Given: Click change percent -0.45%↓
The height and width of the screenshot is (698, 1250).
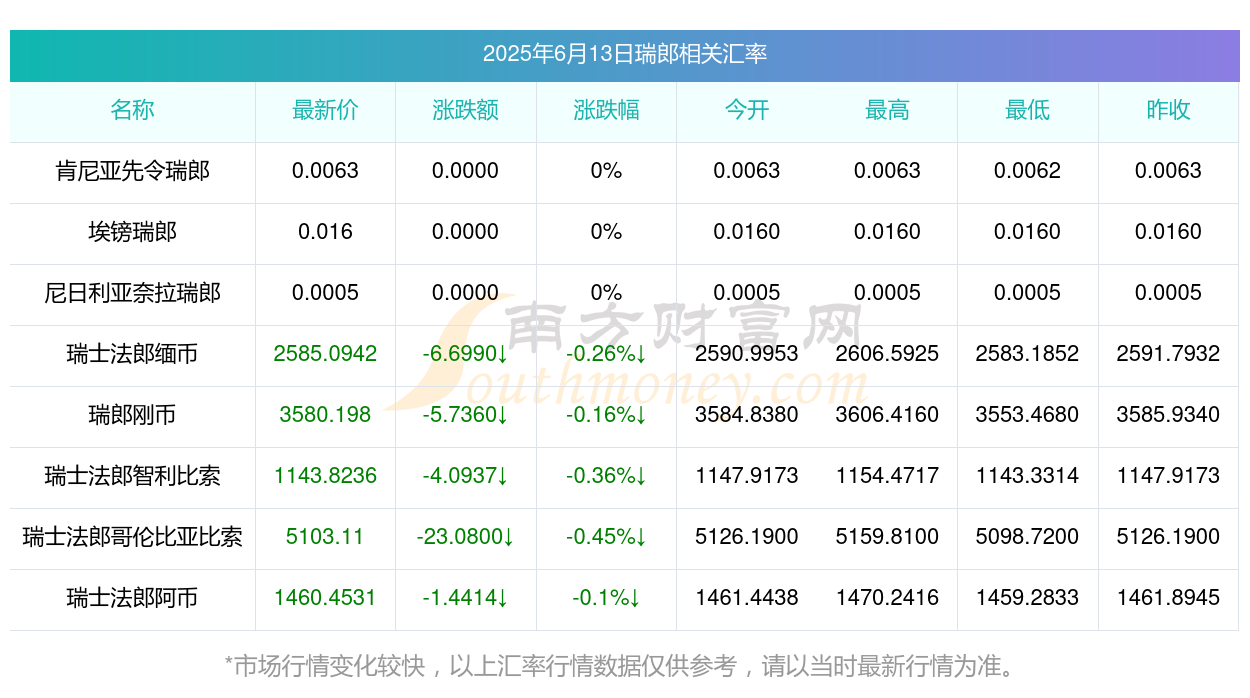Looking at the screenshot, I should 606,537.
